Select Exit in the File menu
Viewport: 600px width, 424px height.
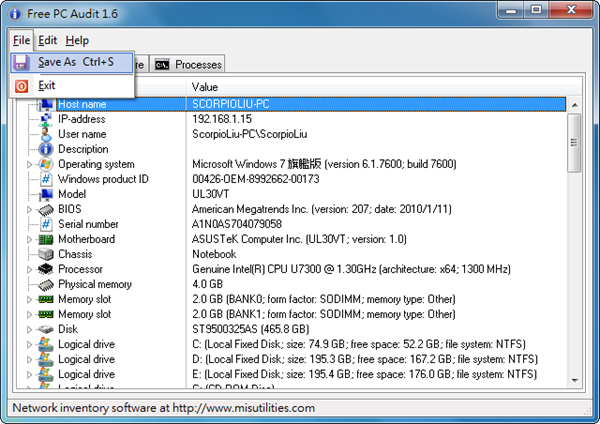pos(47,86)
